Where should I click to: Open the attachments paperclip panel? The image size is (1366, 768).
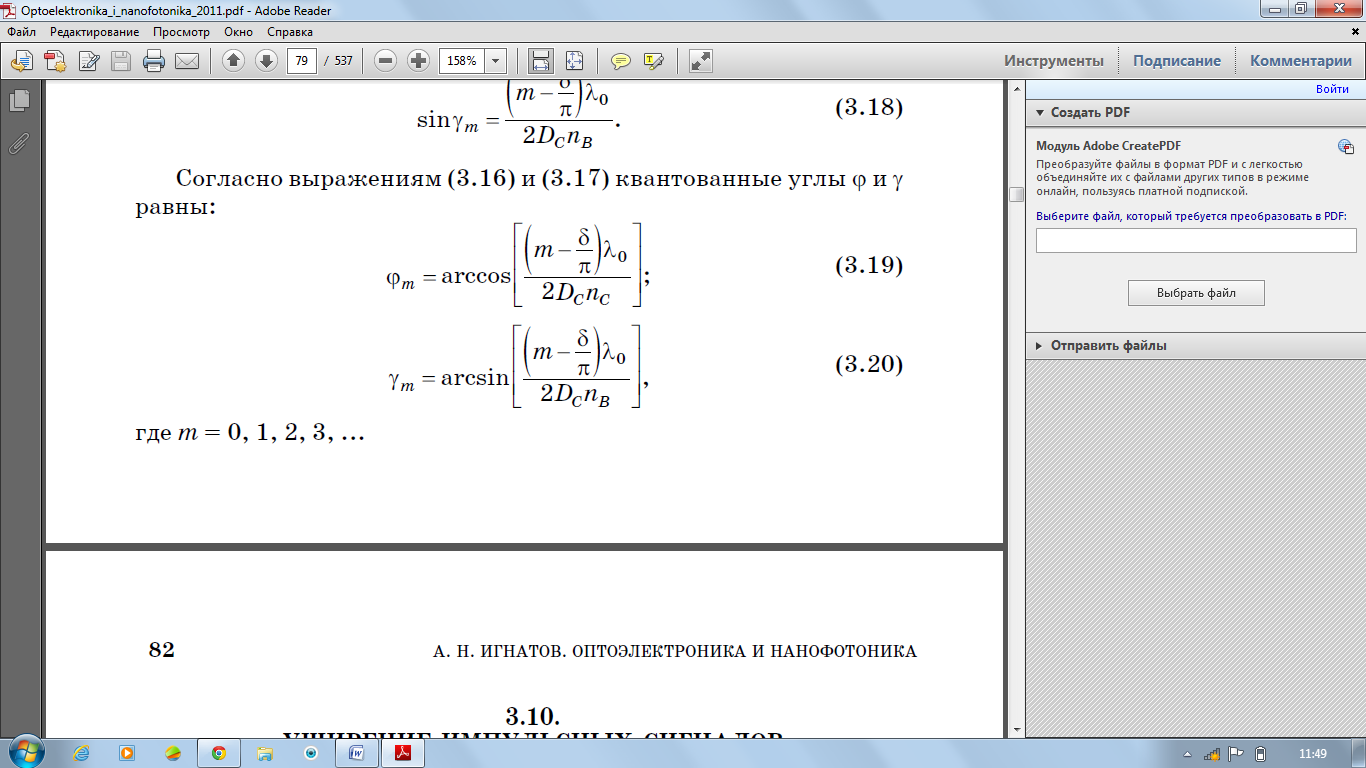[x=19, y=143]
